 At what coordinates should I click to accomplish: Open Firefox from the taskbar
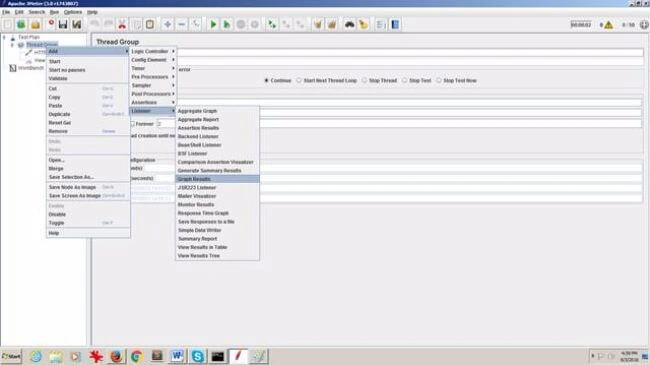(x=116, y=356)
